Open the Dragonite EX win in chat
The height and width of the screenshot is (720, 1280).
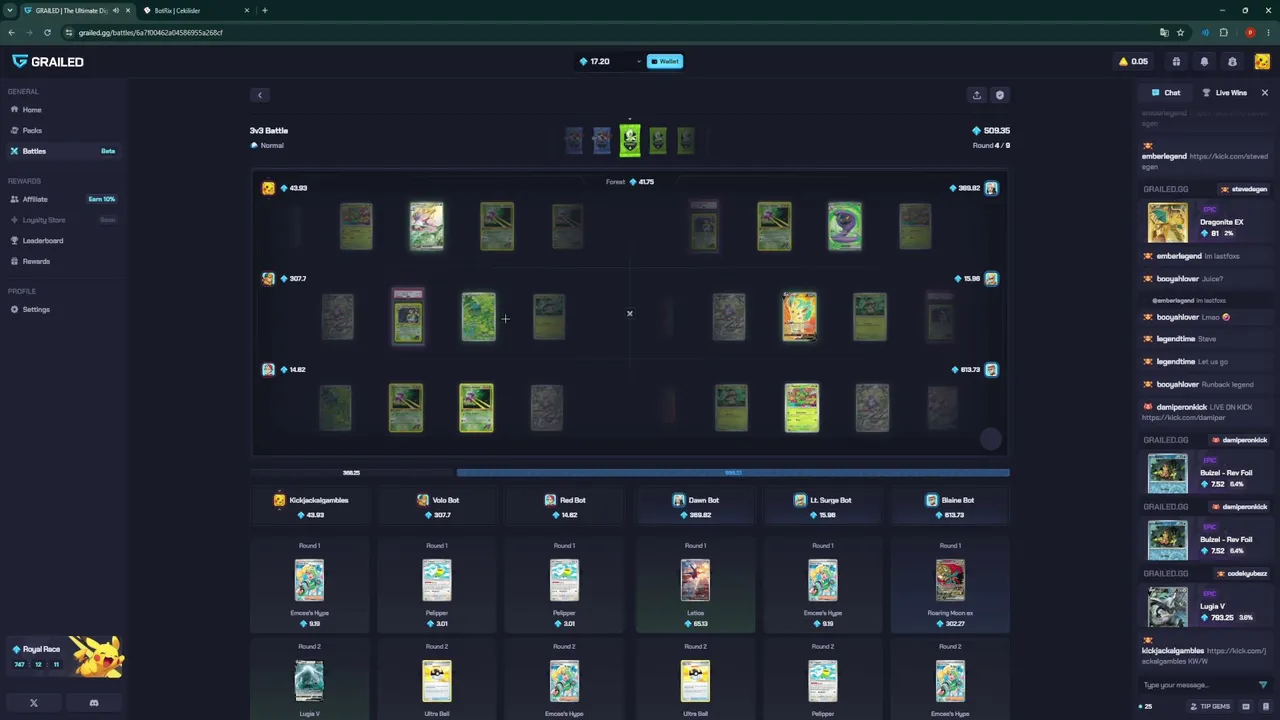(x=1206, y=222)
